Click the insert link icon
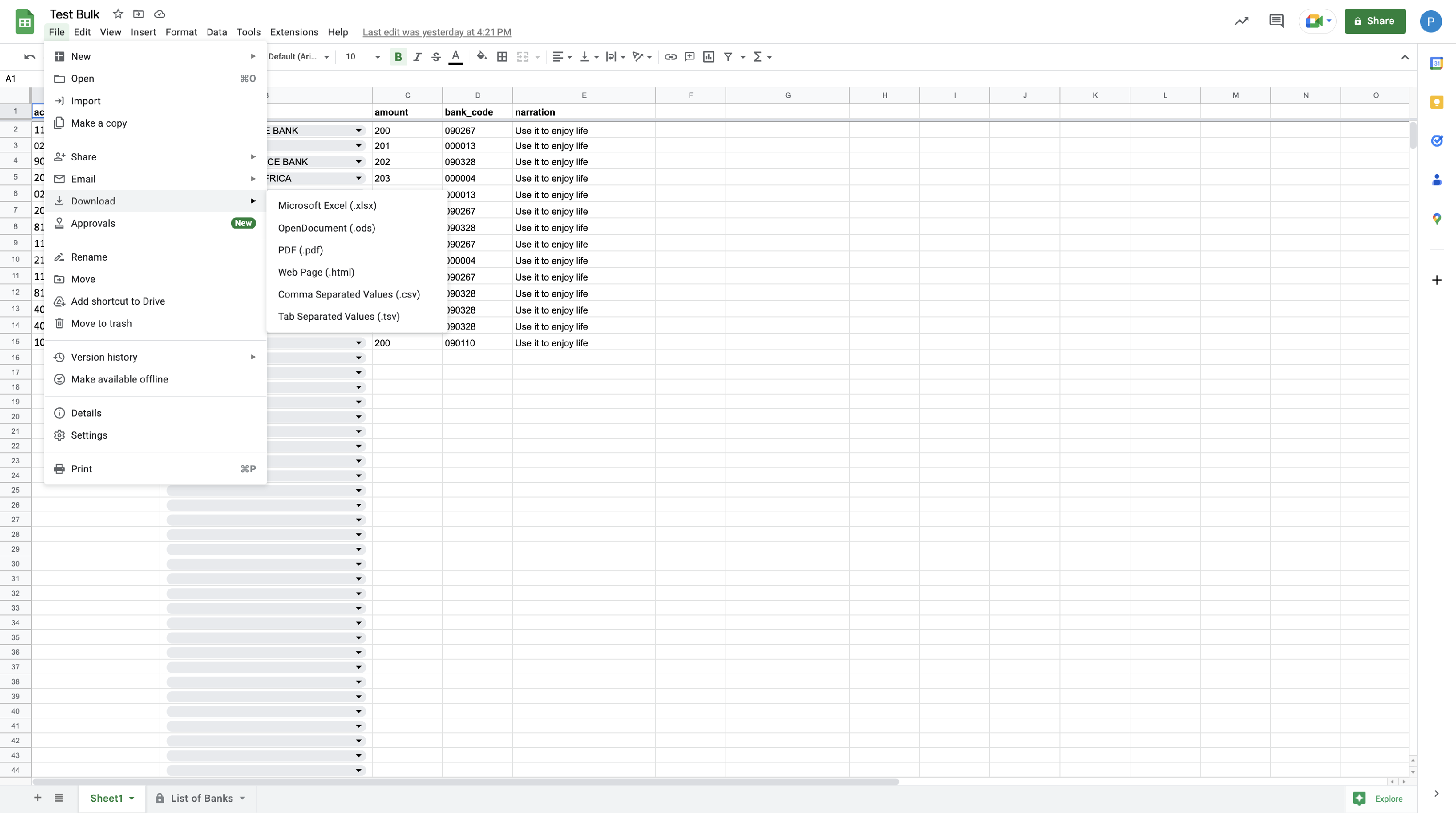This screenshot has height=813, width=1456. pos(670,56)
